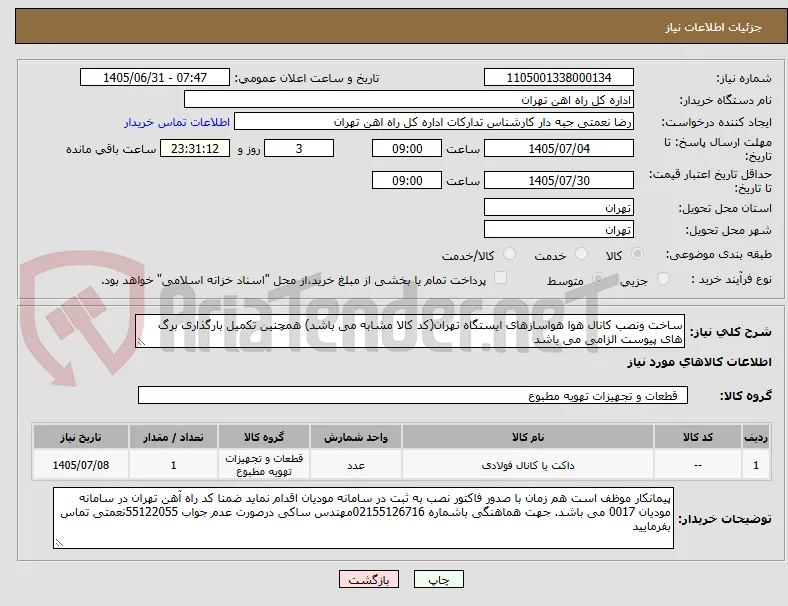The height and width of the screenshot is (606, 788).
Task: Click the -- item code cell
Action: [x=698, y=465]
